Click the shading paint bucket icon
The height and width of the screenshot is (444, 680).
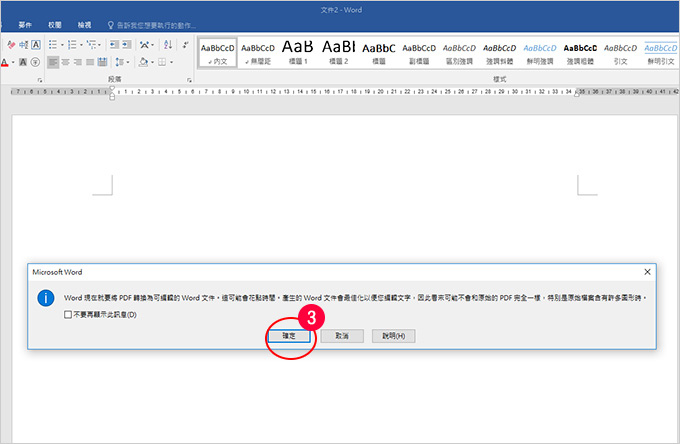pyautogui.click(x=144, y=62)
